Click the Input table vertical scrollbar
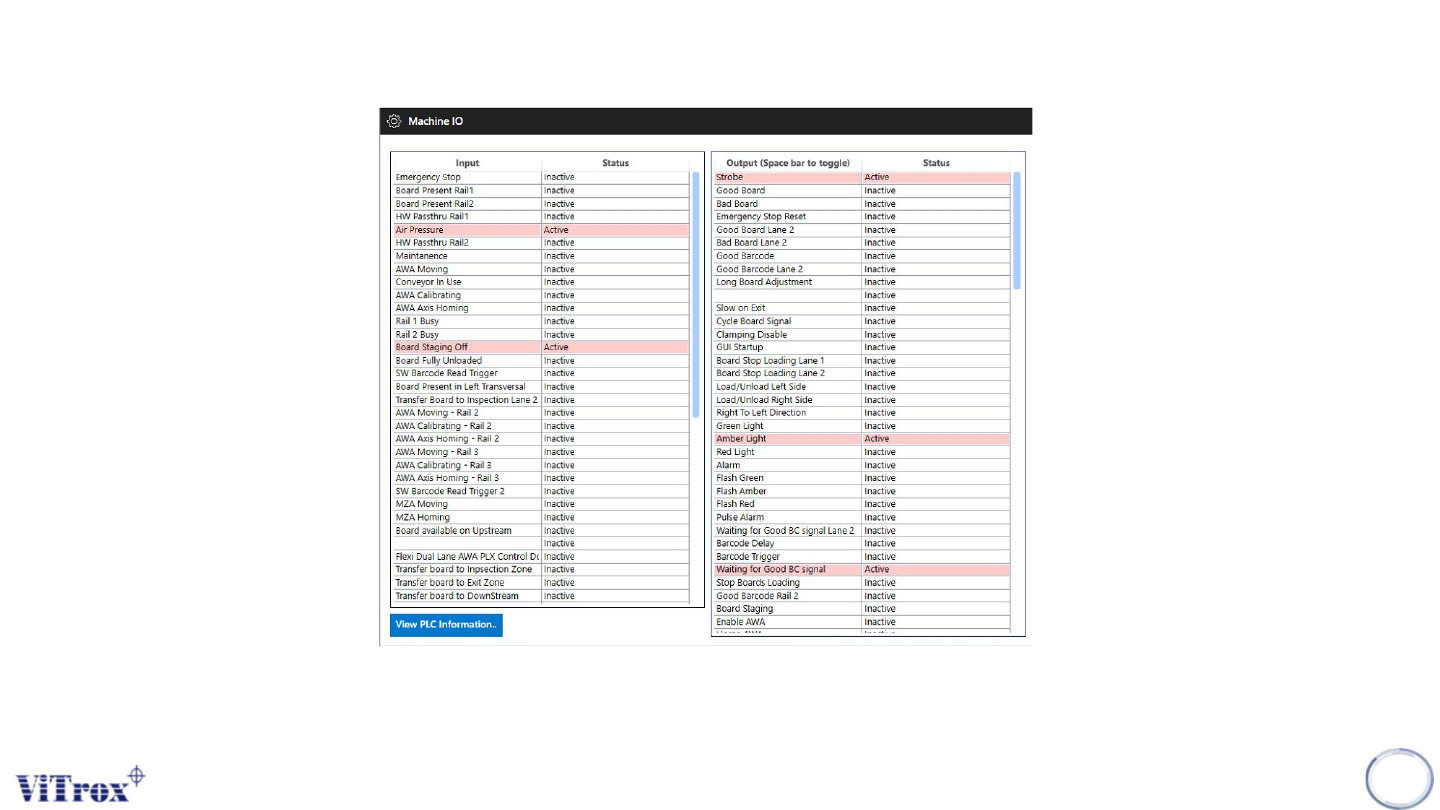The image size is (1440, 810). (696, 294)
